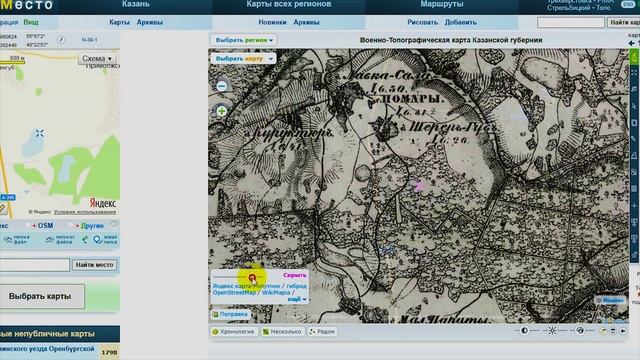Open the Схема map type dropdown
The height and width of the screenshot is (360, 640).
[97, 58]
